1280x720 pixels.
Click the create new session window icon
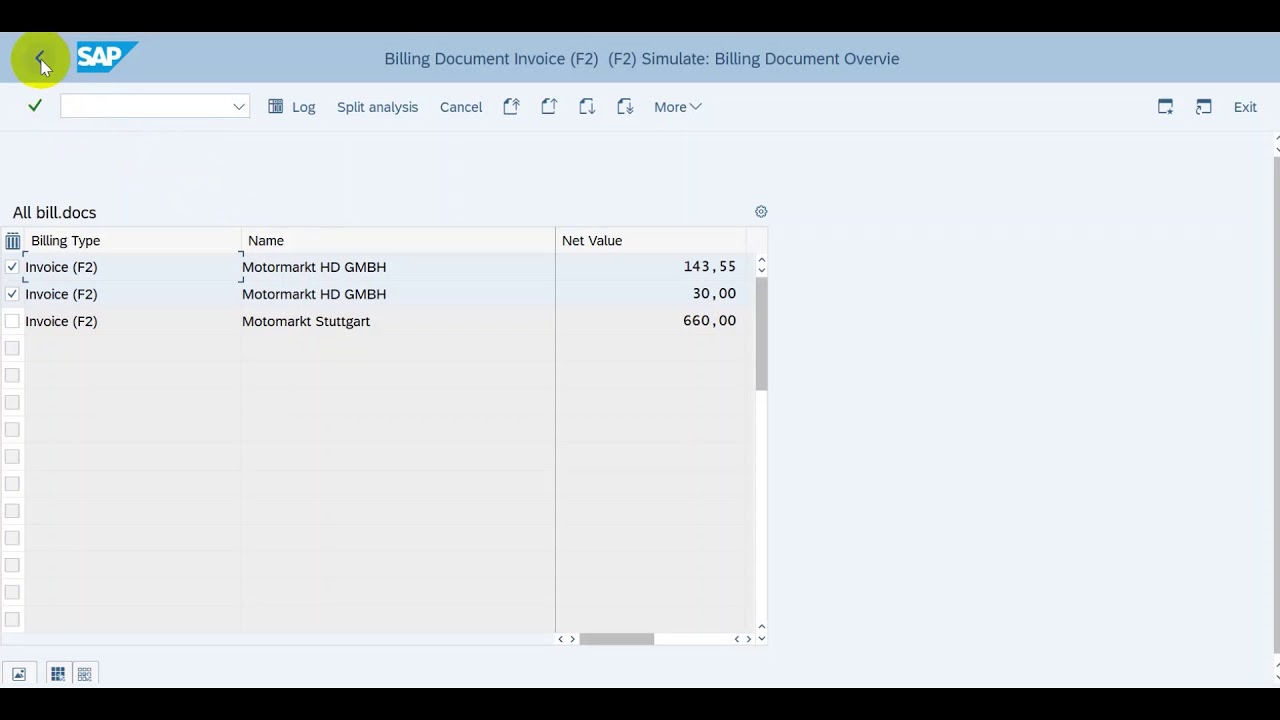(1165, 107)
